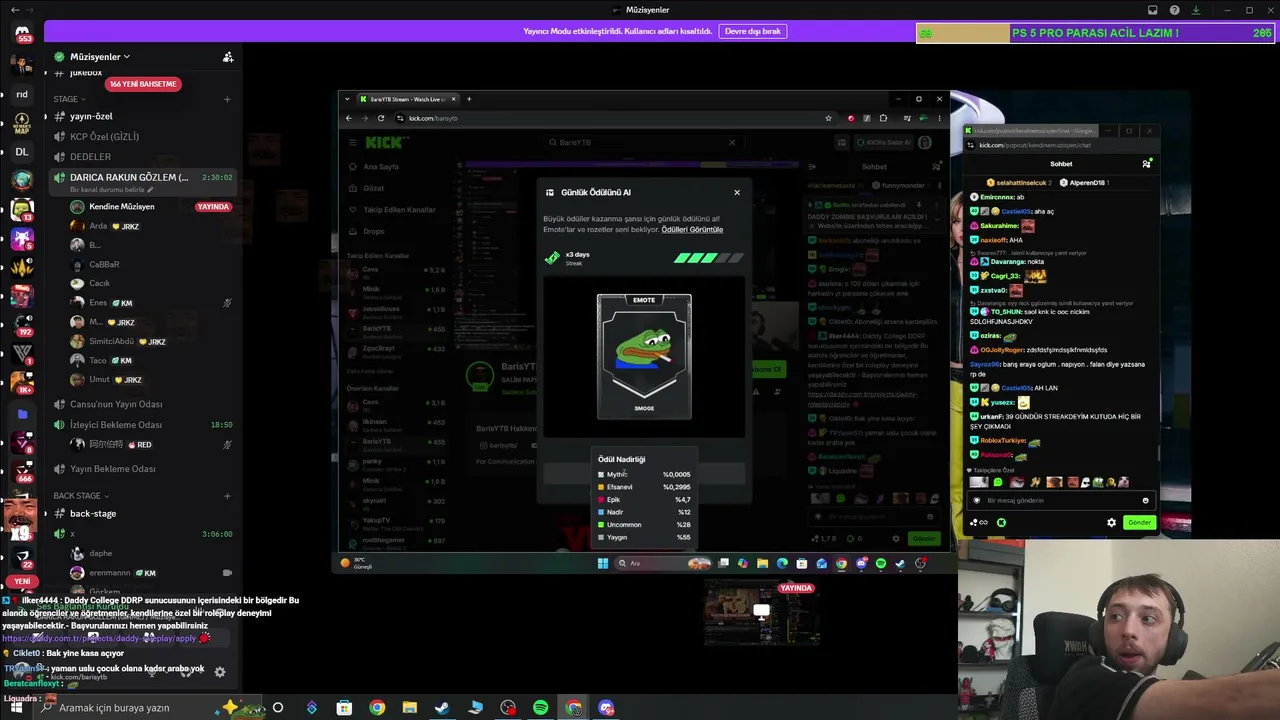Open Discord direct messages home icon
The width and height of the screenshot is (1280, 720).
coord(22,32)
